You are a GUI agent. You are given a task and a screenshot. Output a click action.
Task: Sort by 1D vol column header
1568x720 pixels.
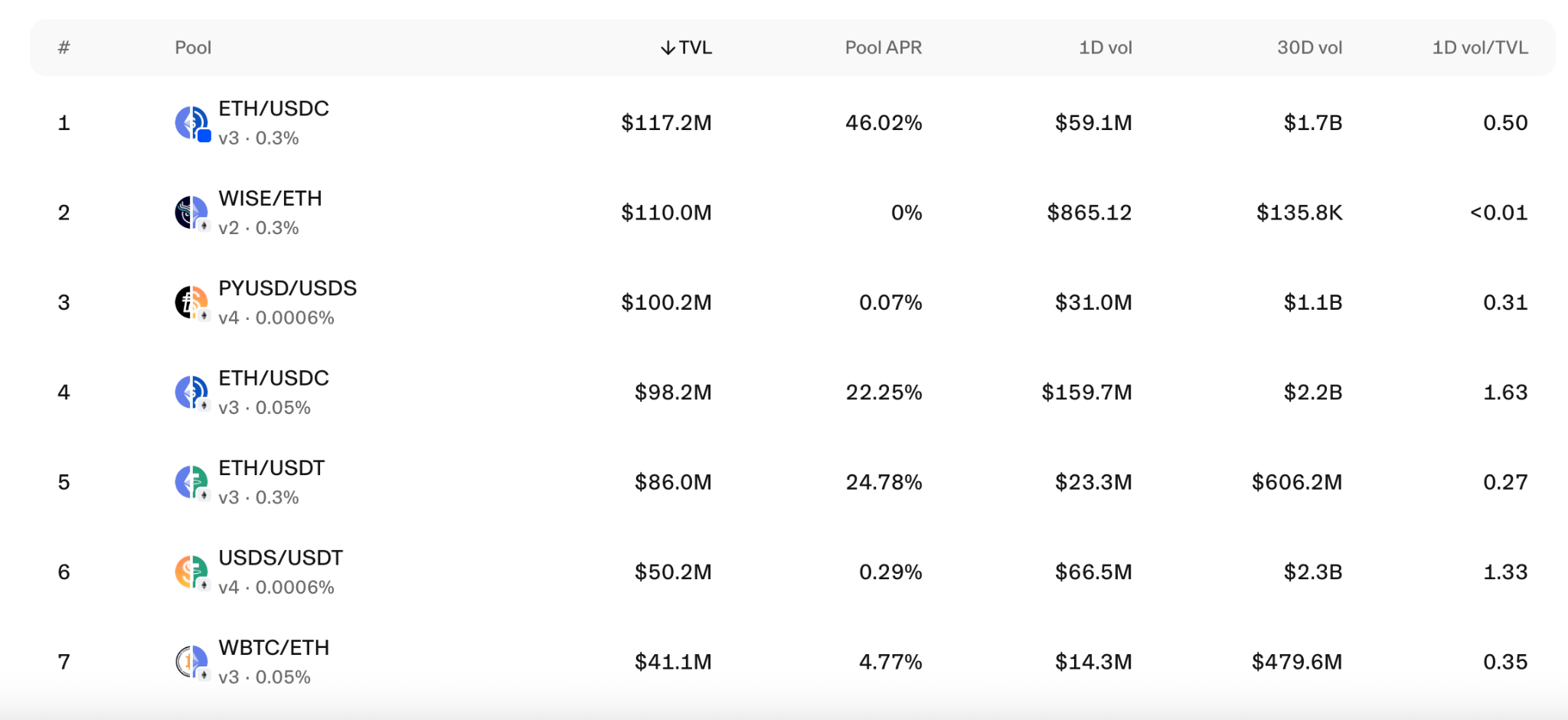point(1106,47)
